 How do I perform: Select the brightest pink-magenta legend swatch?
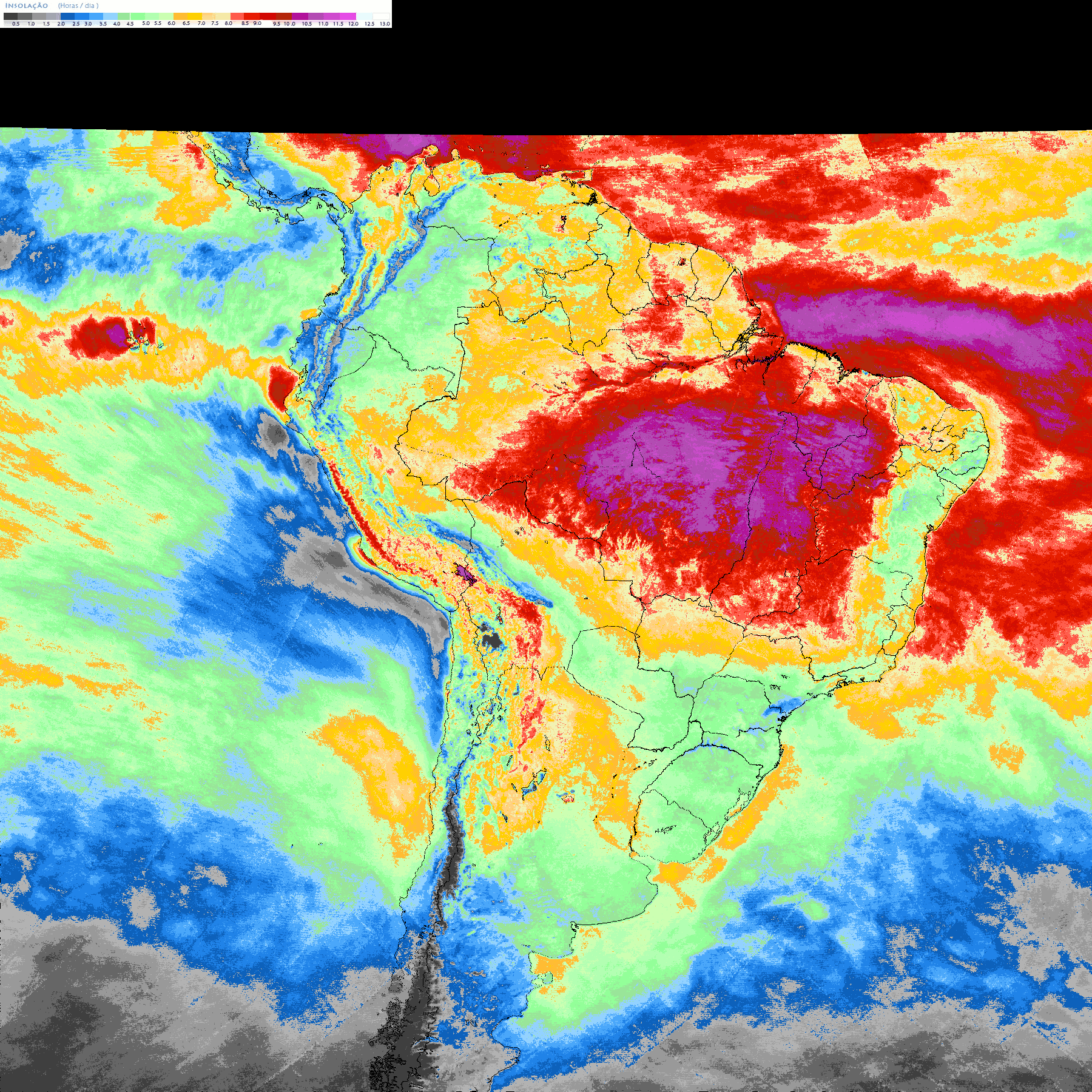click(348, 16)
